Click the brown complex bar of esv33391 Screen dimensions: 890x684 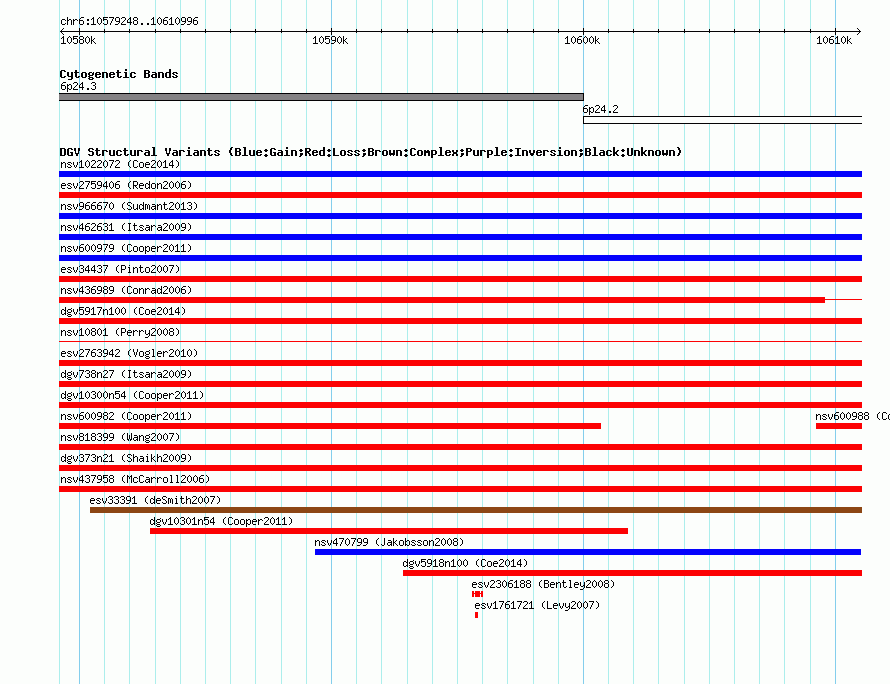click(476, 510)
